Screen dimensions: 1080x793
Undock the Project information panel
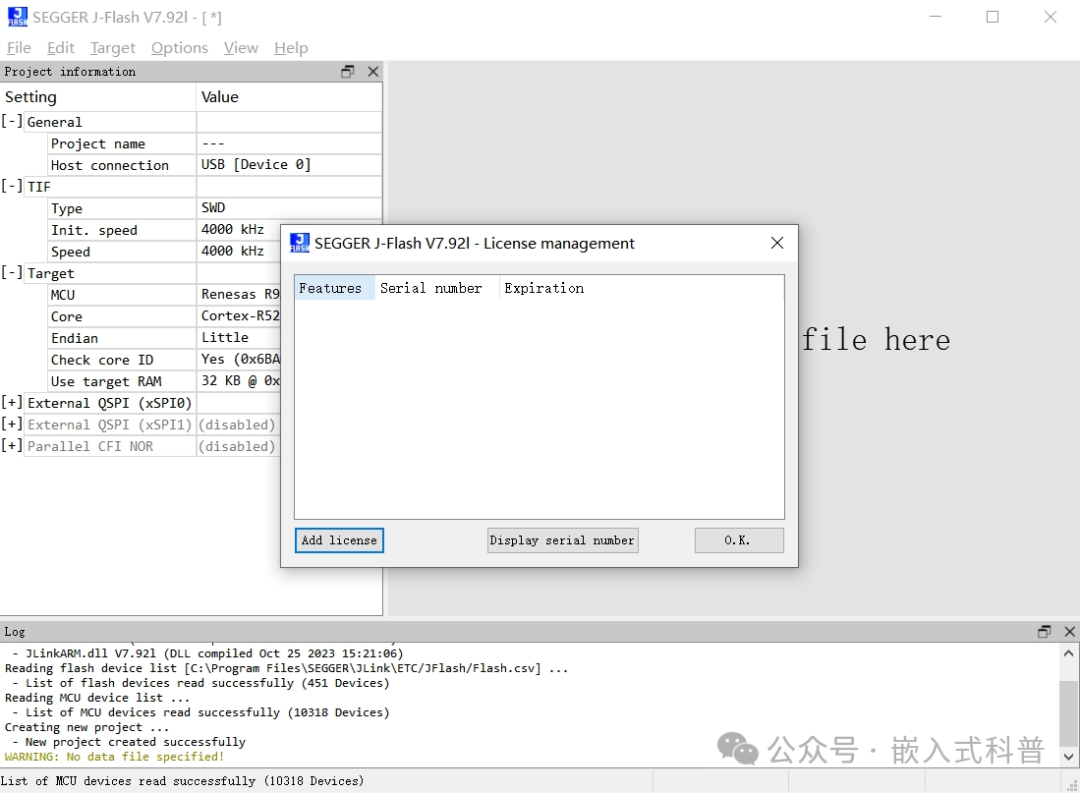pos(348,72)
